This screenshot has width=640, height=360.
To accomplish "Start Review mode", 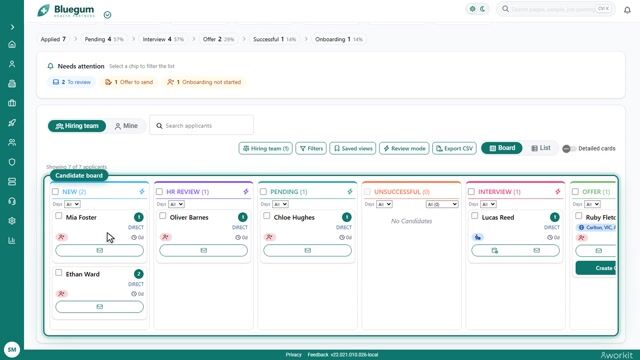I will (x=404, y=149).
